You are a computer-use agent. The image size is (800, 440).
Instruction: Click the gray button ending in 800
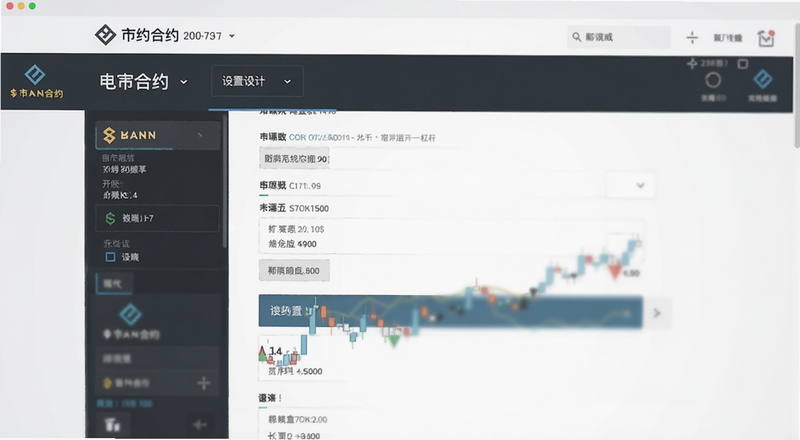[x=294, y=271]
